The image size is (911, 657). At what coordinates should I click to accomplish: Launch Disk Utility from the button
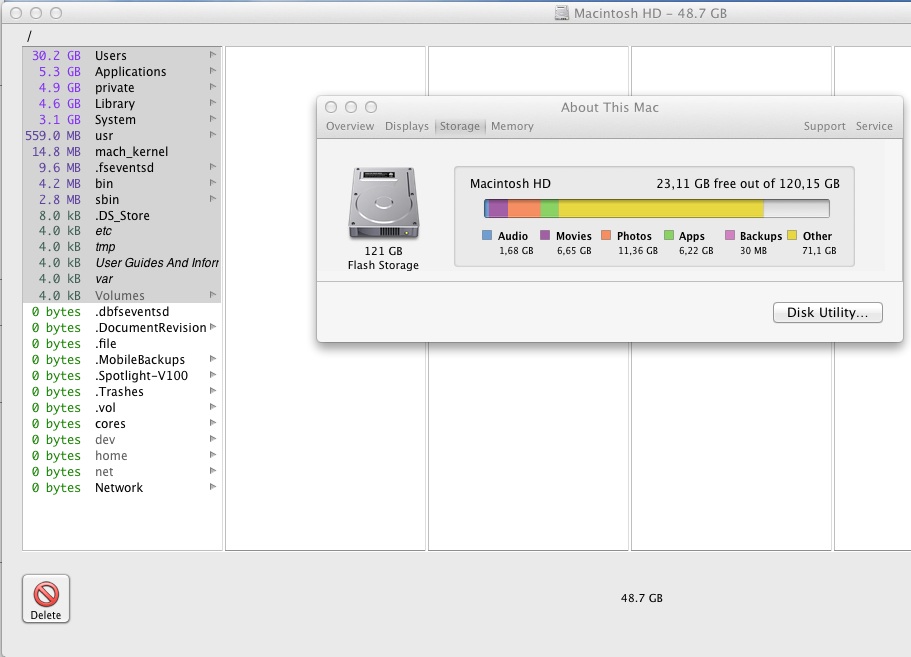(827, 313)
